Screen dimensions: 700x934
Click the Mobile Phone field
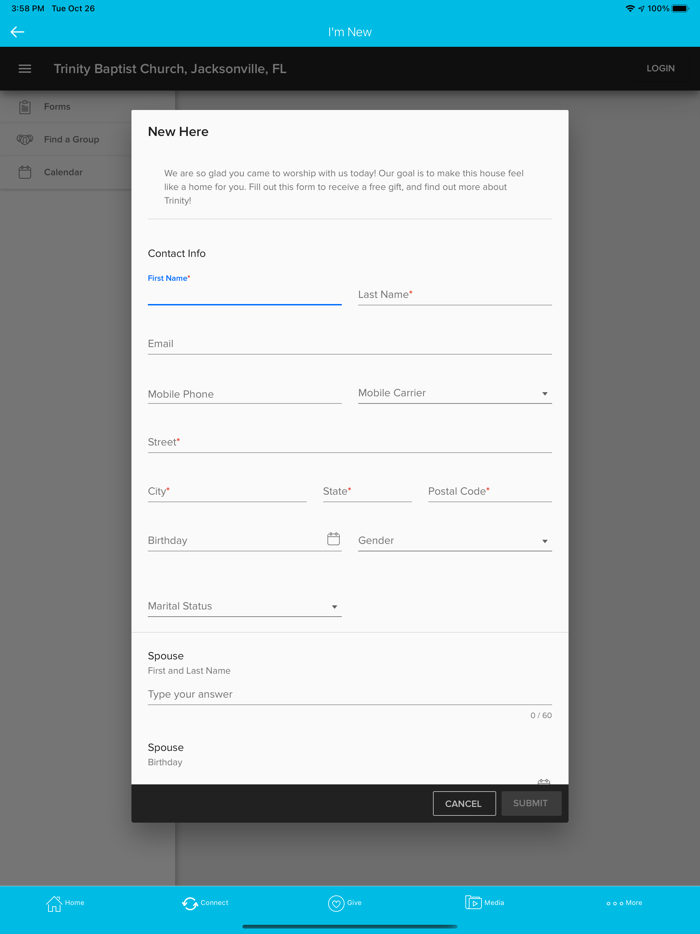[x=244, y=394]
